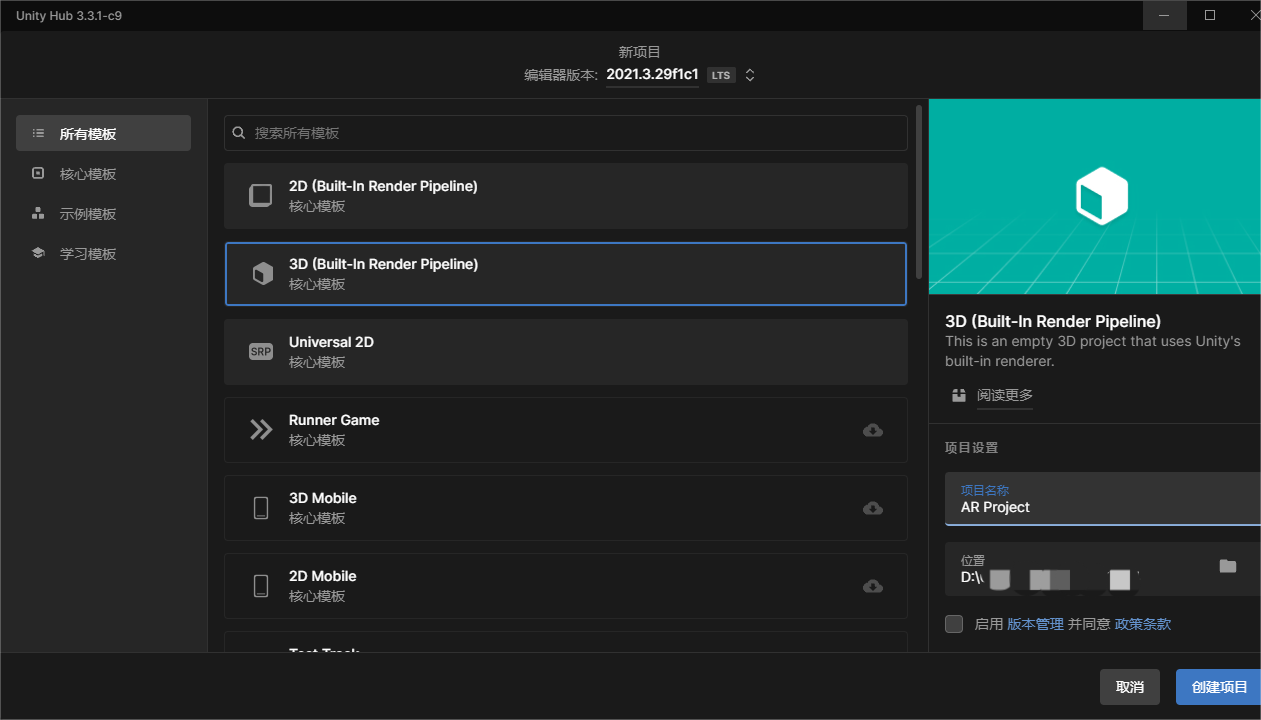The image size is (1261, 720).
Task: Click editor version 2021.3.29f1c1
Action: tap(652, 75)
